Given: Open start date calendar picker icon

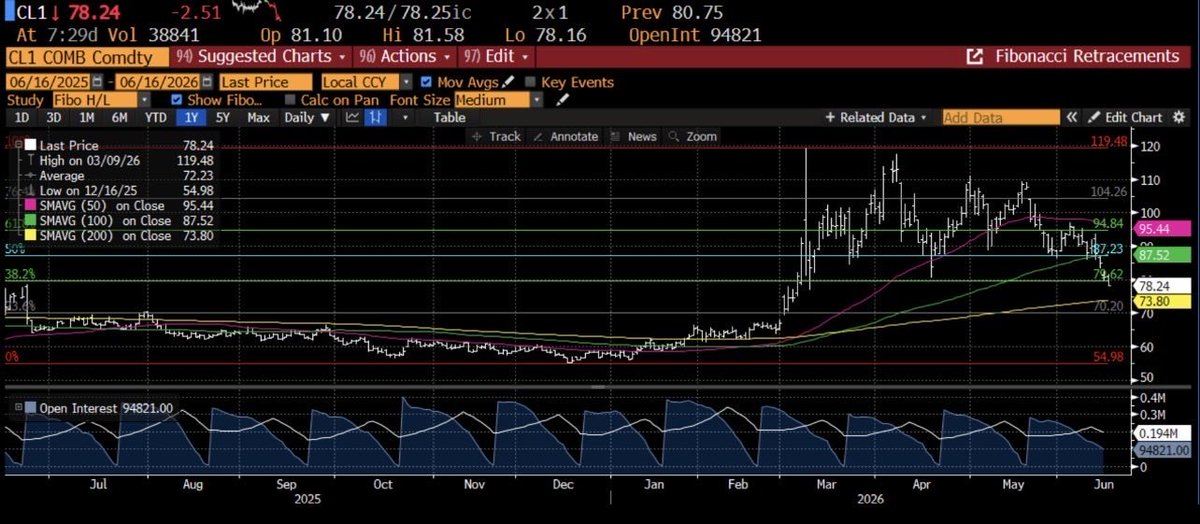Looking at the screenshot, I should coord(97,82).
